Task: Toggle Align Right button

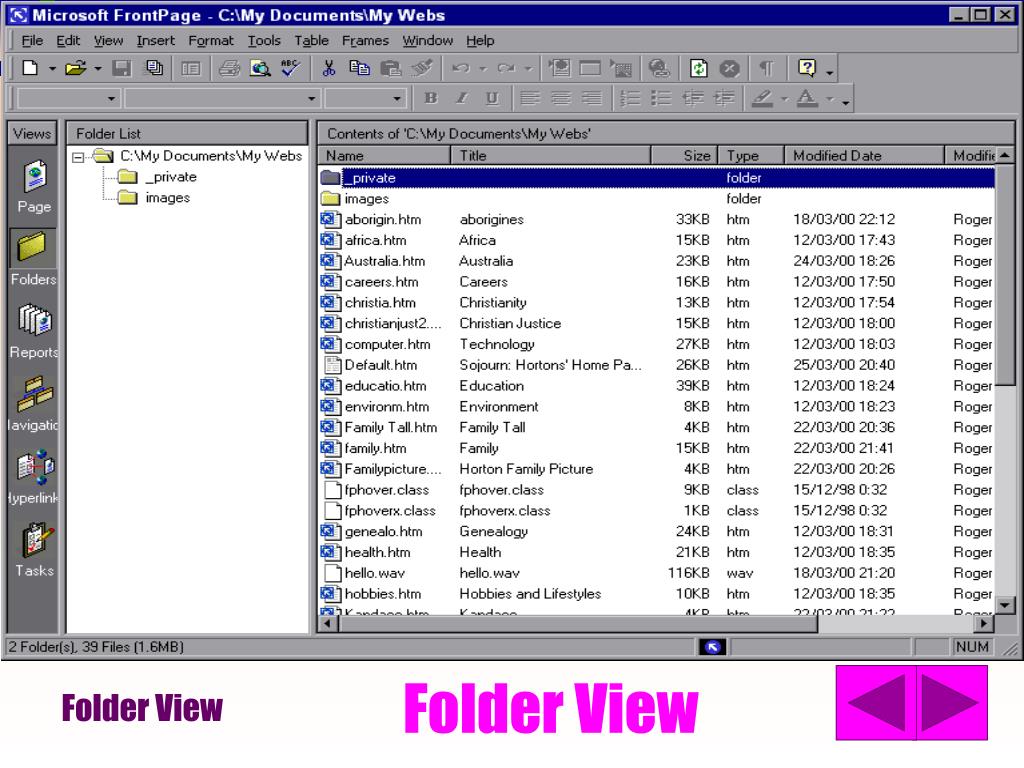Action: pos(591,98)
